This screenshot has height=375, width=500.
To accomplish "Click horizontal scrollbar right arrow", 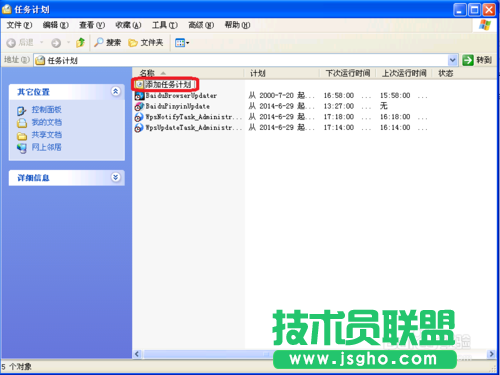I will tap(491, 354).
